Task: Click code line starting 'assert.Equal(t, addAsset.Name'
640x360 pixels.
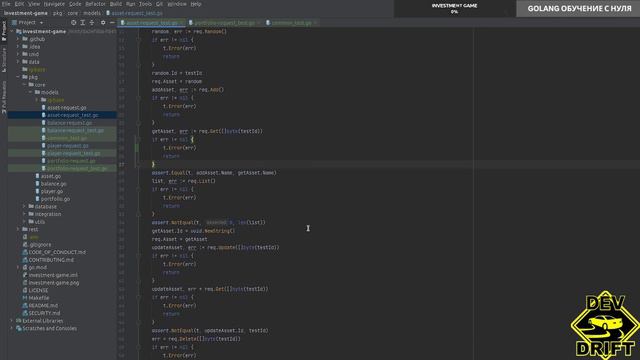Action: point(214,173)
